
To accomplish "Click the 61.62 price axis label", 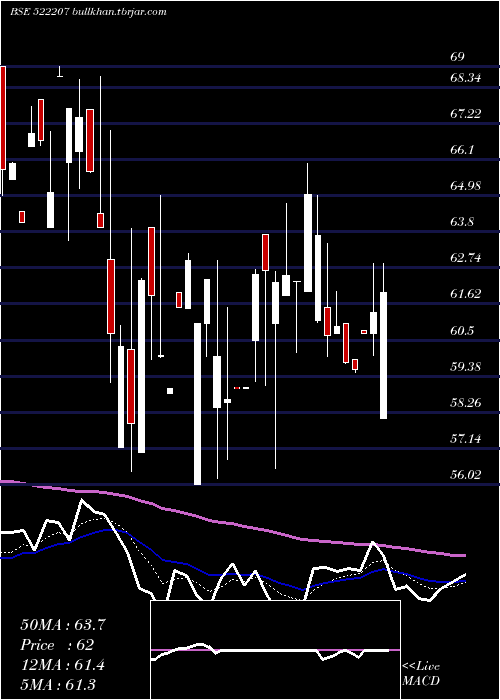I will coord(466,294).
